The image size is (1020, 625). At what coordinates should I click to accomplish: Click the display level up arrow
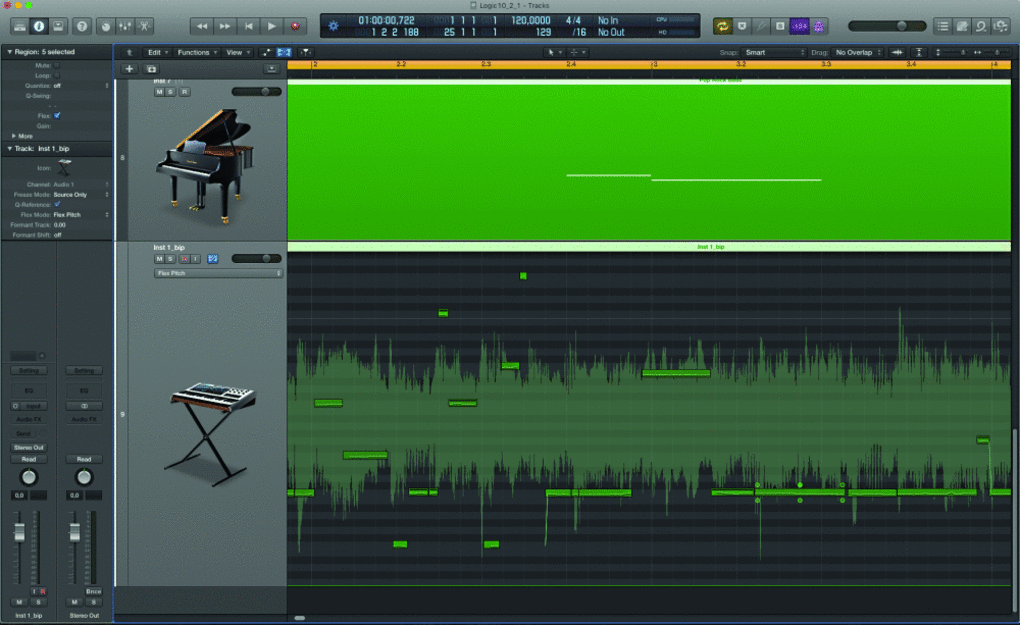(129, 53)
